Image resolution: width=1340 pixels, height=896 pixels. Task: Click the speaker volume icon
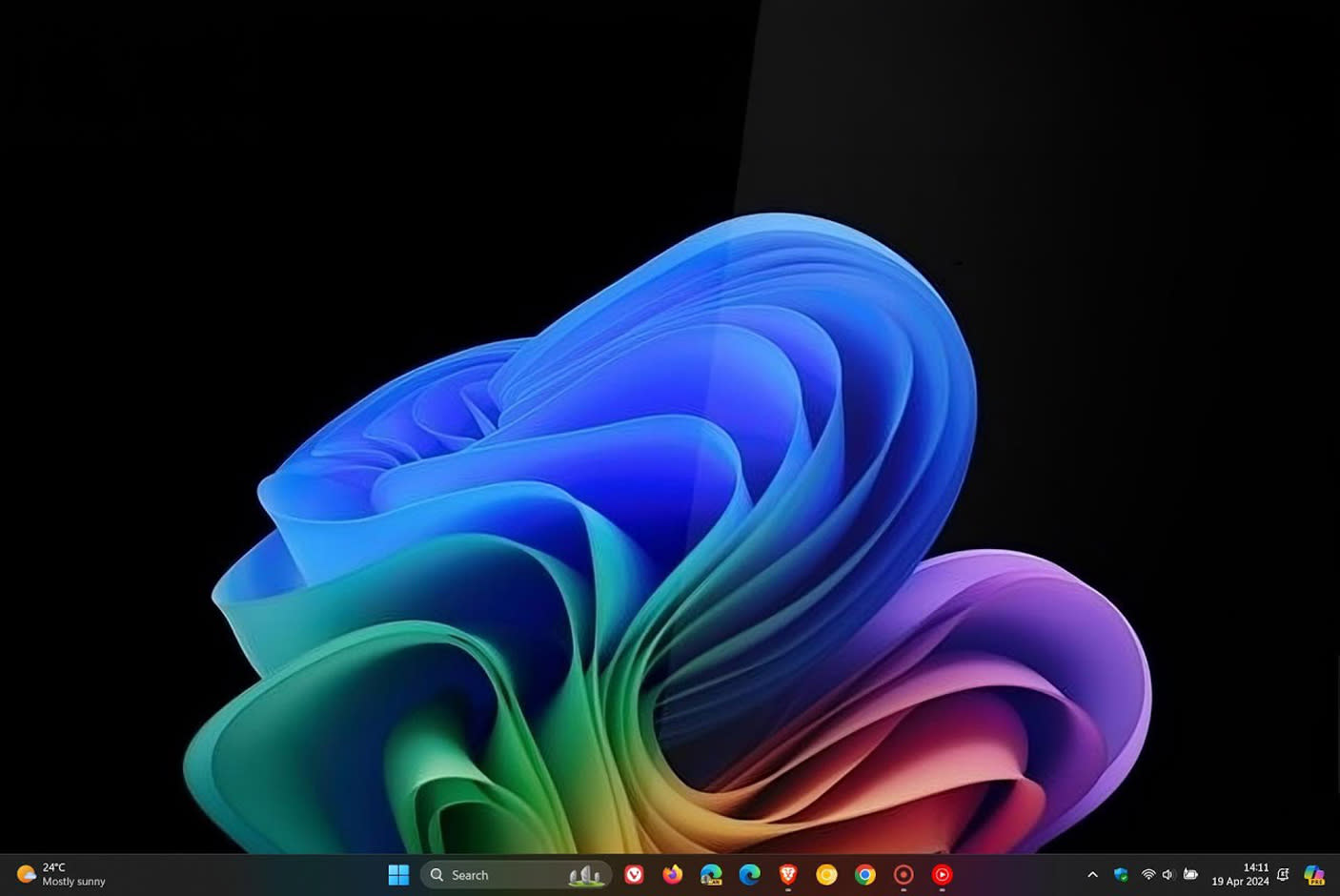tap(1167, 875)
